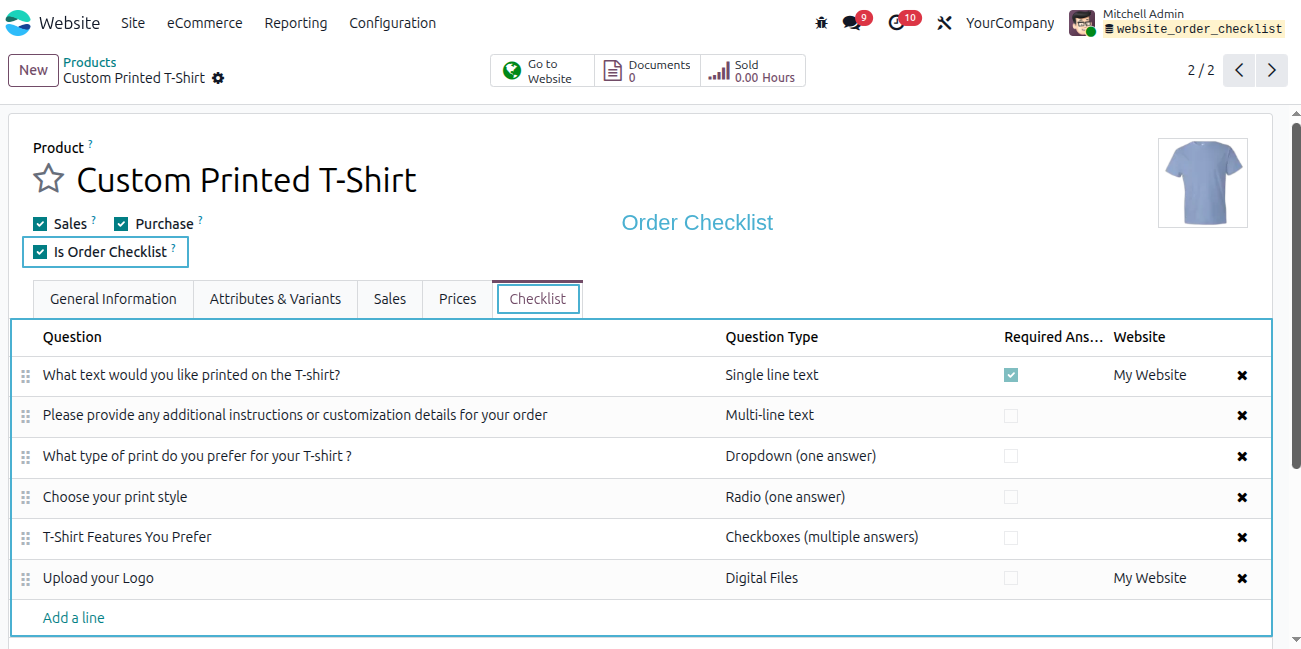Mark the product as favorite with star
This screenshot has height=649, width=1301.
[48, 179]
